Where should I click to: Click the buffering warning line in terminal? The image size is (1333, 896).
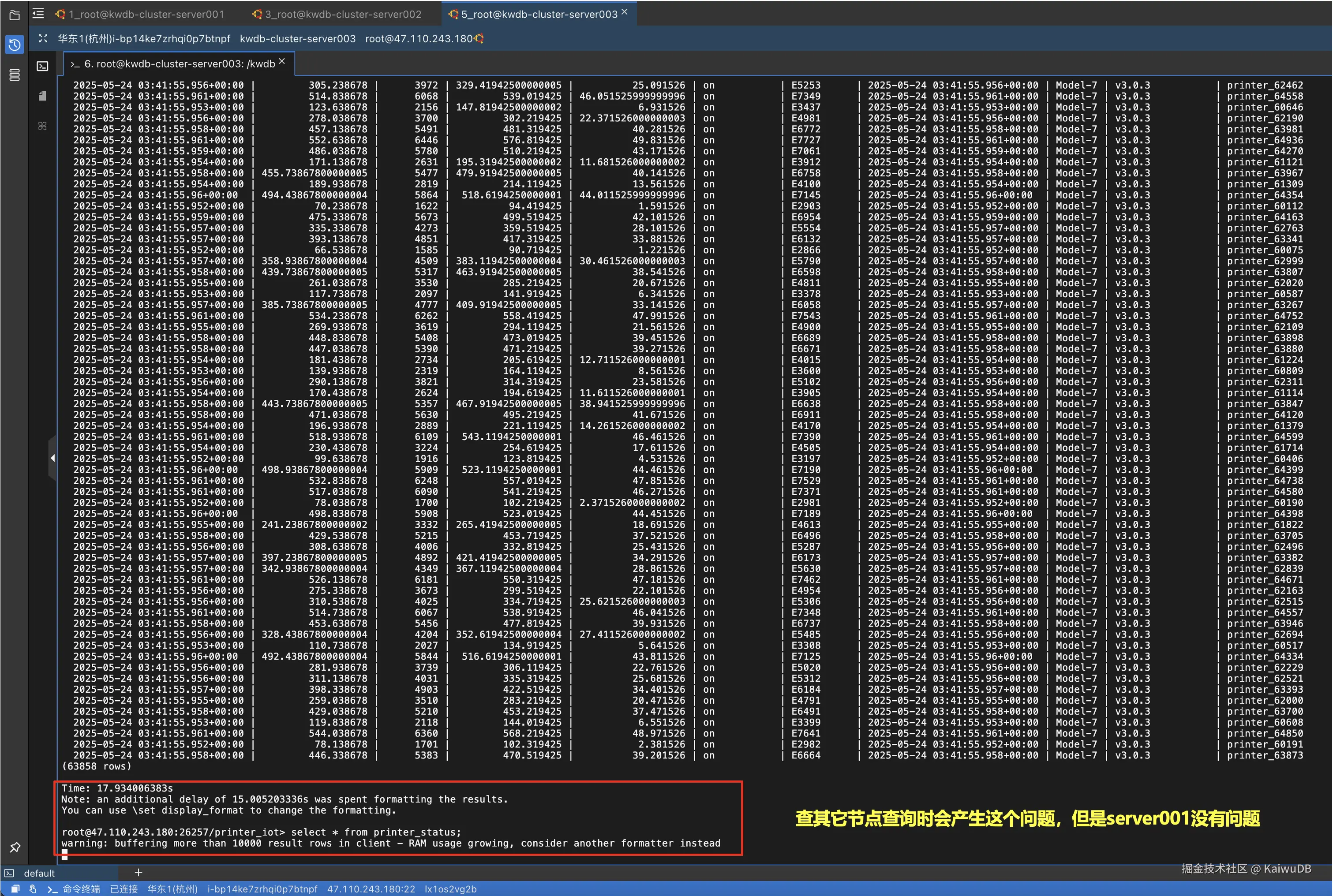tap(391, 844)
